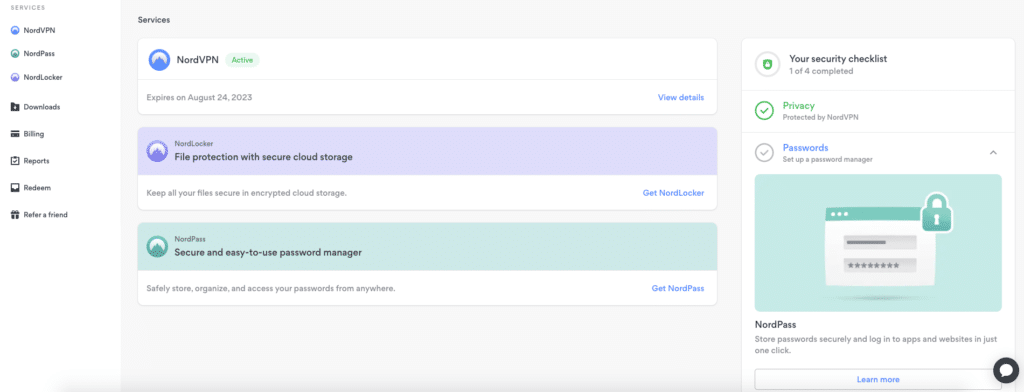The width and height of the screenshot is (1024, 392).
Task: Click the Privacy checklist heading
Action: pyautogui.click(x=798, y=105)
